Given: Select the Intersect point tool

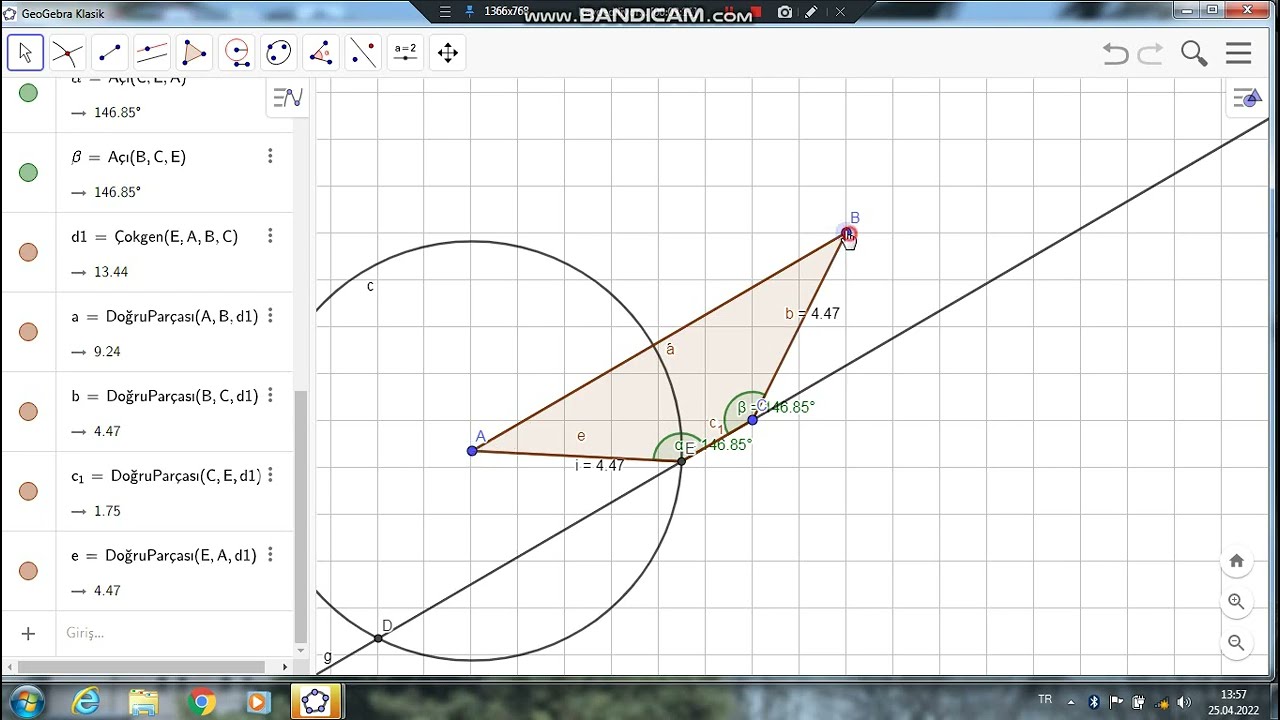Looking at the screenshot, I should (67, 52).
